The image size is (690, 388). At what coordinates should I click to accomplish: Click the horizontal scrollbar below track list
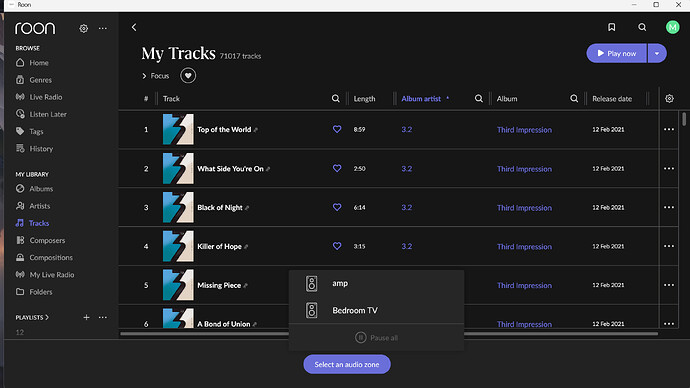389,334
